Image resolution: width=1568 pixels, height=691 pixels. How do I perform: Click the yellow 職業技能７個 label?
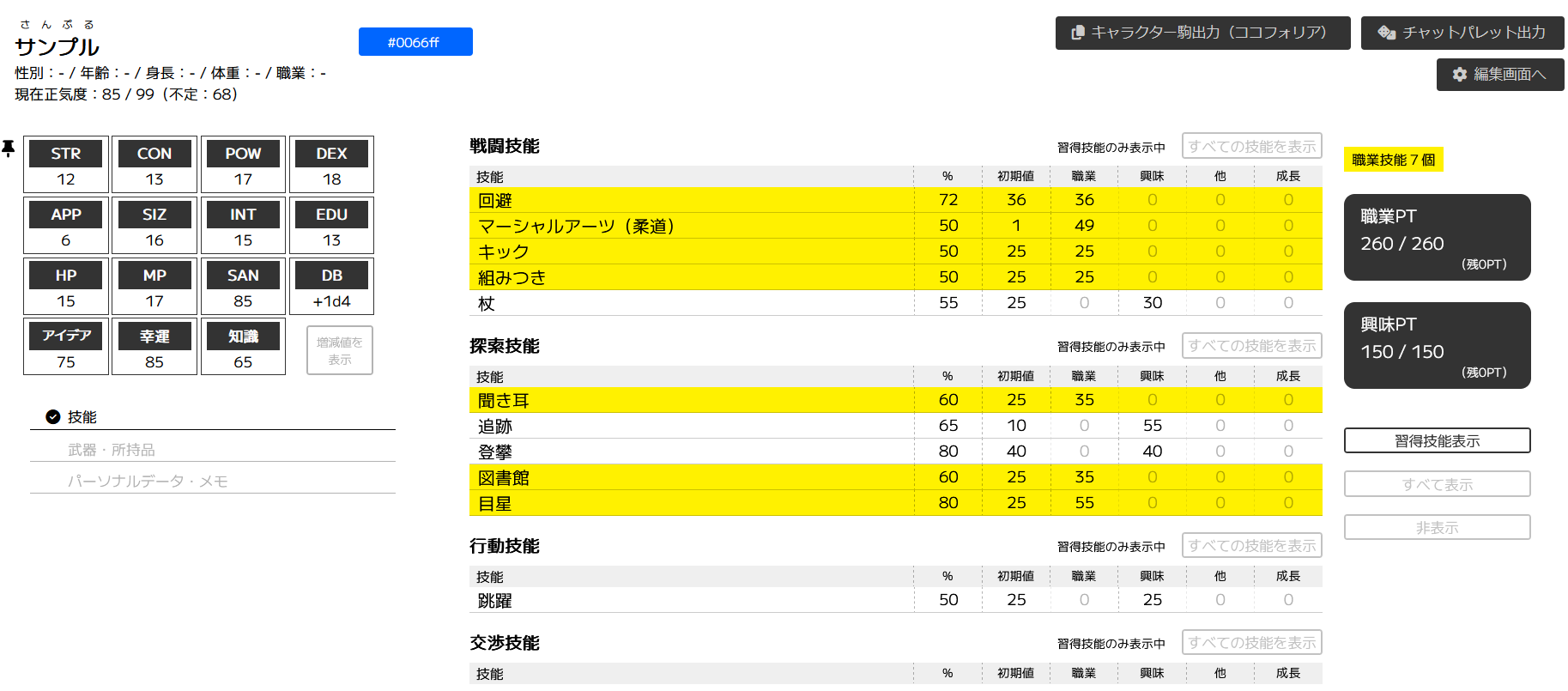(x=1393, y=160)
